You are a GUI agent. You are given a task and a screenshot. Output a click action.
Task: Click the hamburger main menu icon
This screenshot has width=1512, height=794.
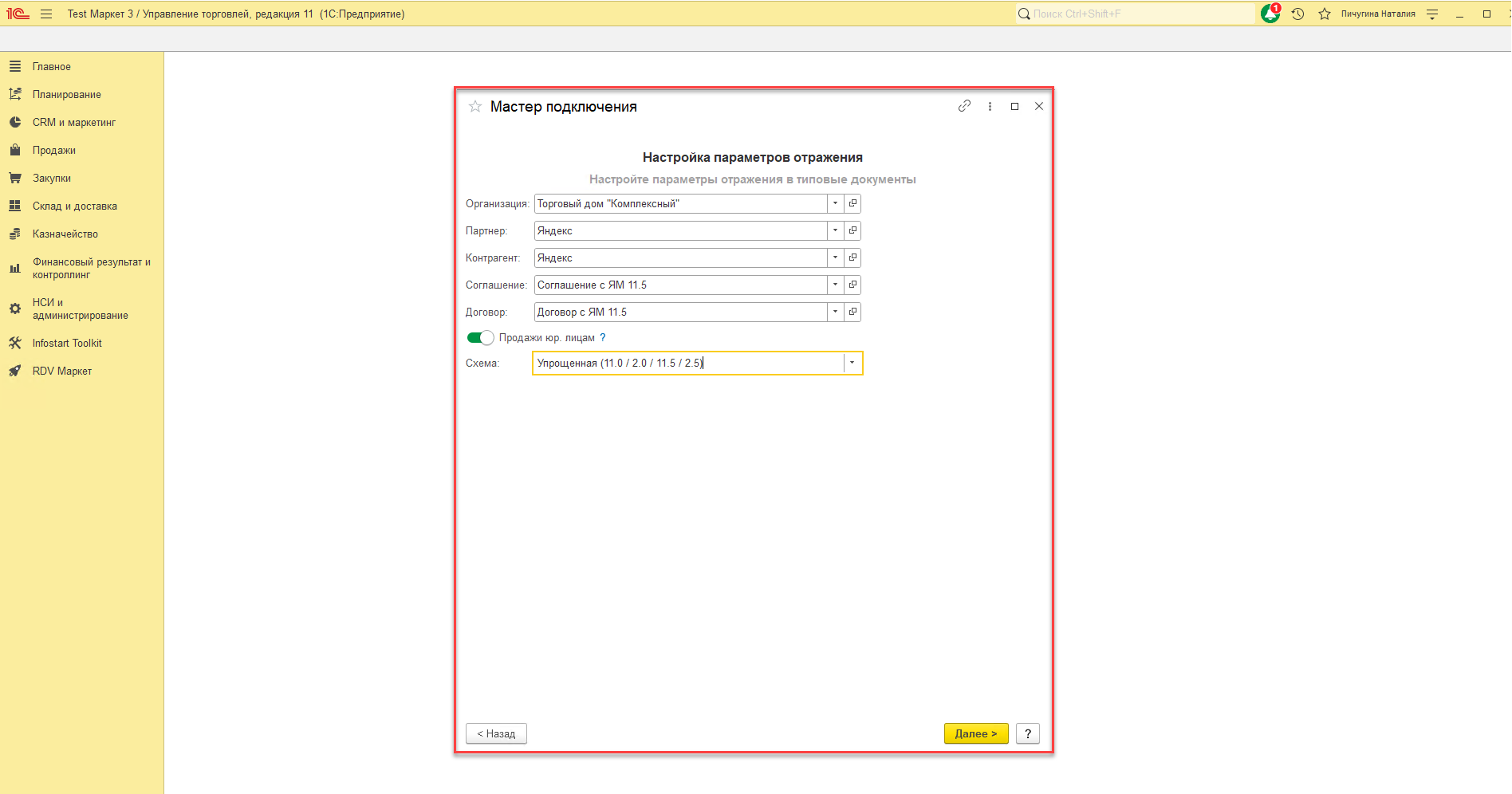tap(46, 14)
